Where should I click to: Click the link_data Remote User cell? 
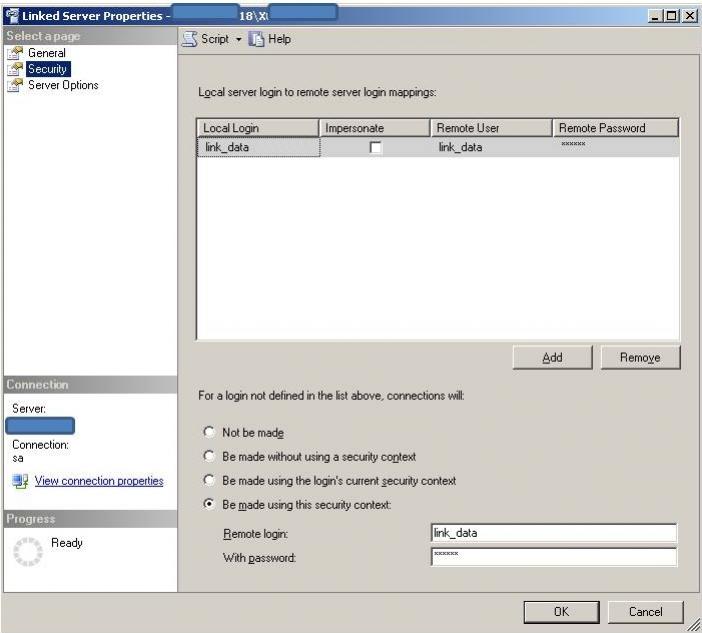(491, 147)
